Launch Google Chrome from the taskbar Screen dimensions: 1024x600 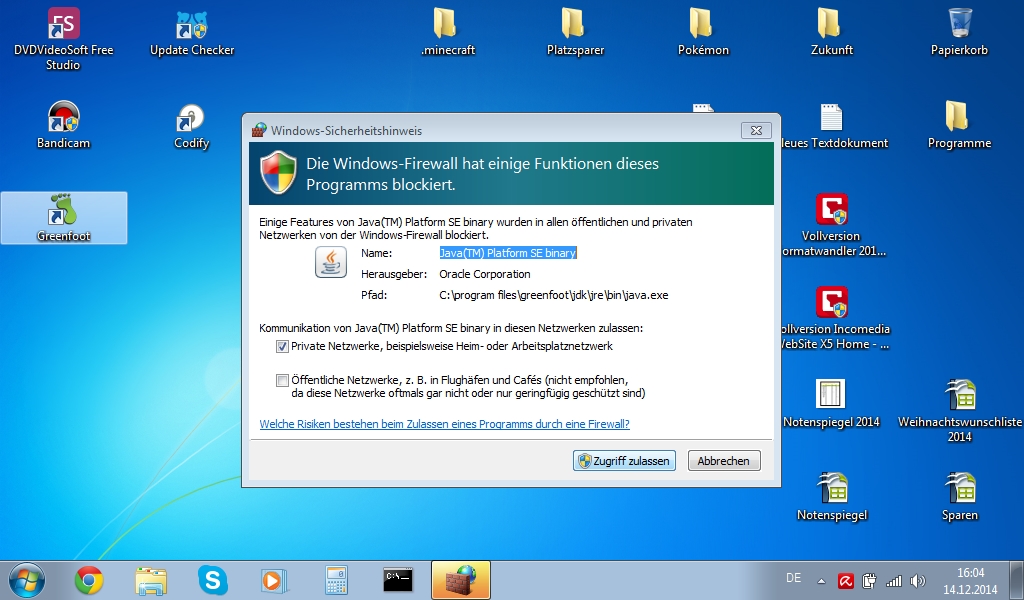tap(89, 580)
